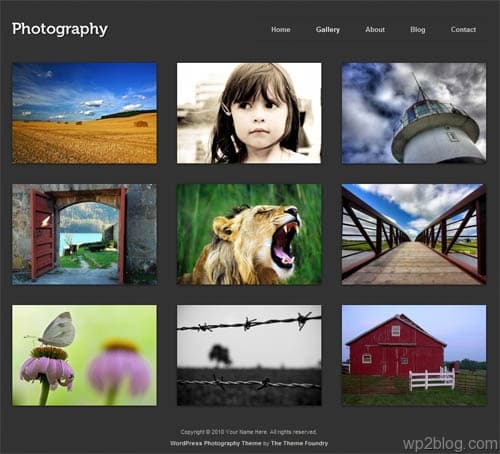Select the Blog menu item
The width and height of the screenshot is (500, 454).
[x=418, y=30]
